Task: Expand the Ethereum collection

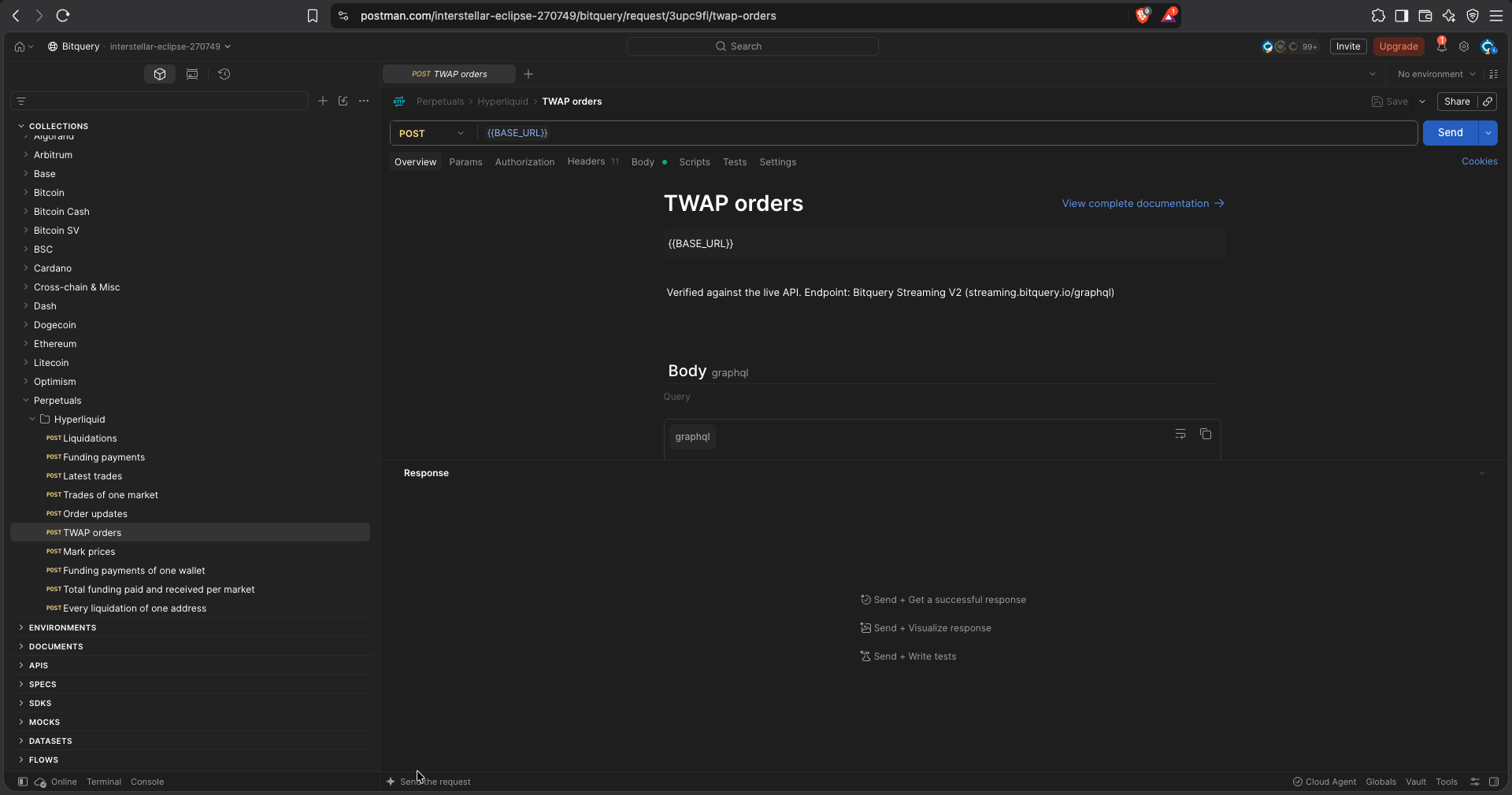Action: coord(26,344)
